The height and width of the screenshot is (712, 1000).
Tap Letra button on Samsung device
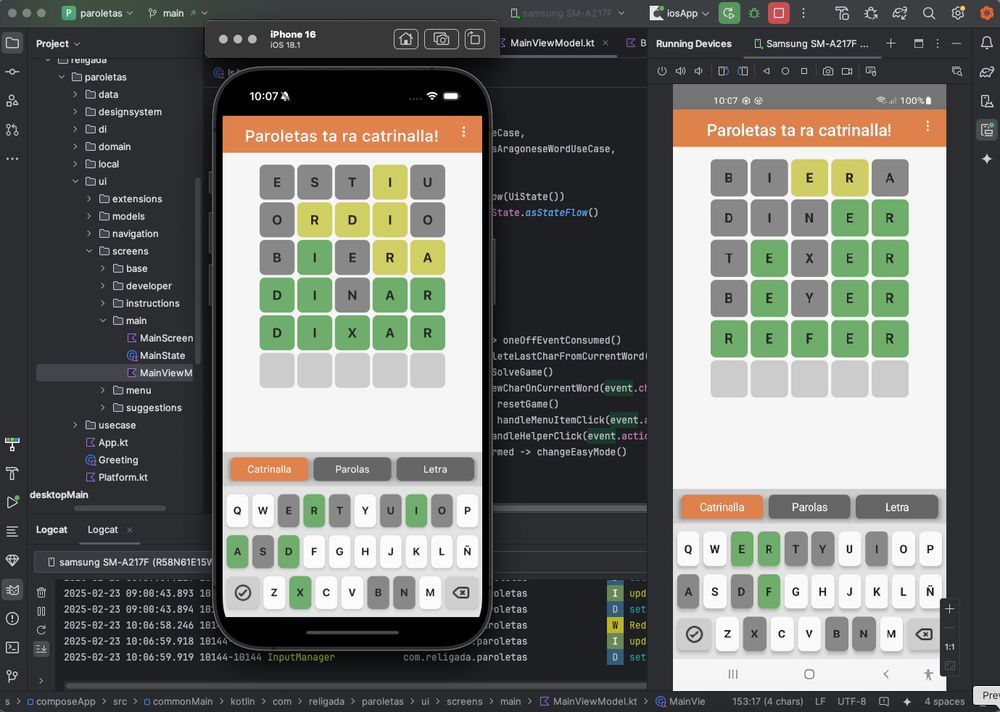[x=897, y=507]
